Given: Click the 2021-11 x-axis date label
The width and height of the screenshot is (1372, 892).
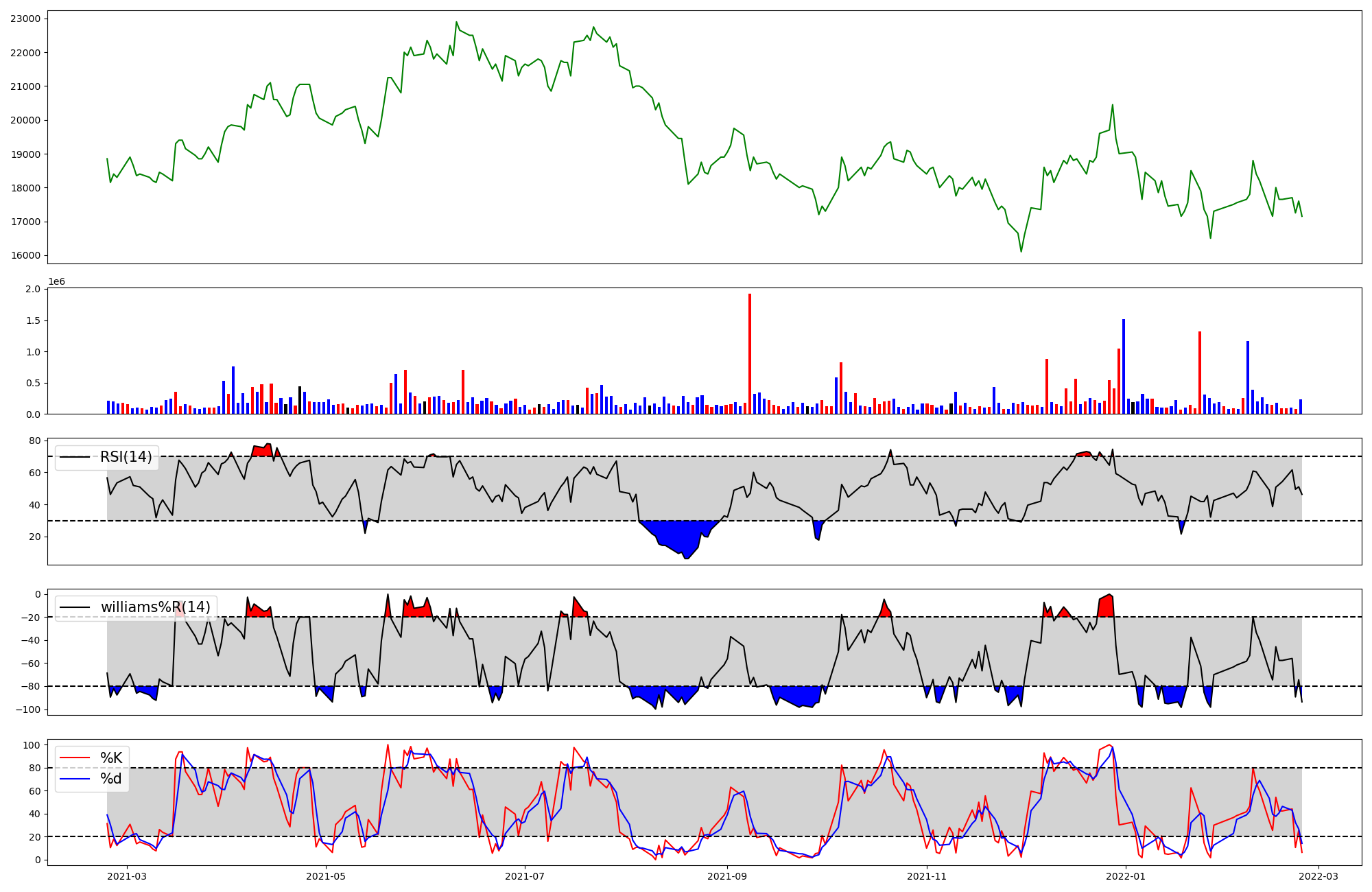Looking at the screenshot, I should 927,876.
